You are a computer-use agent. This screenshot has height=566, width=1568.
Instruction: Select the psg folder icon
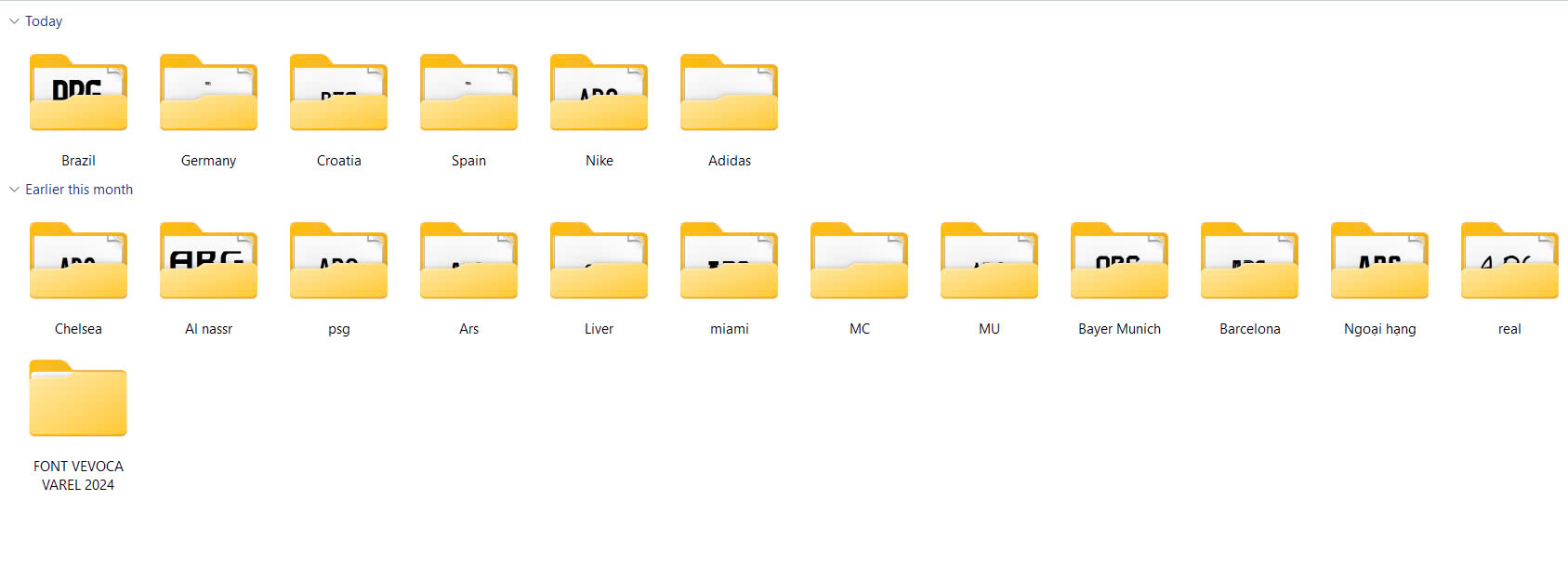click(338, 260)
